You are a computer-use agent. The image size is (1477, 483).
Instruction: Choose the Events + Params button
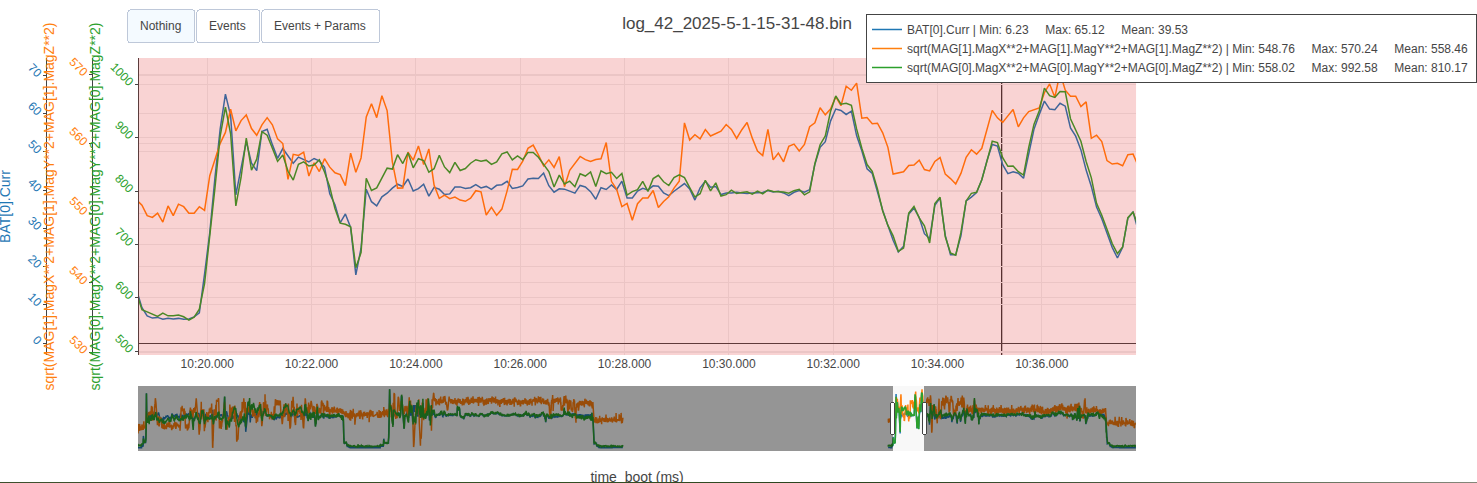coord(320,26)
